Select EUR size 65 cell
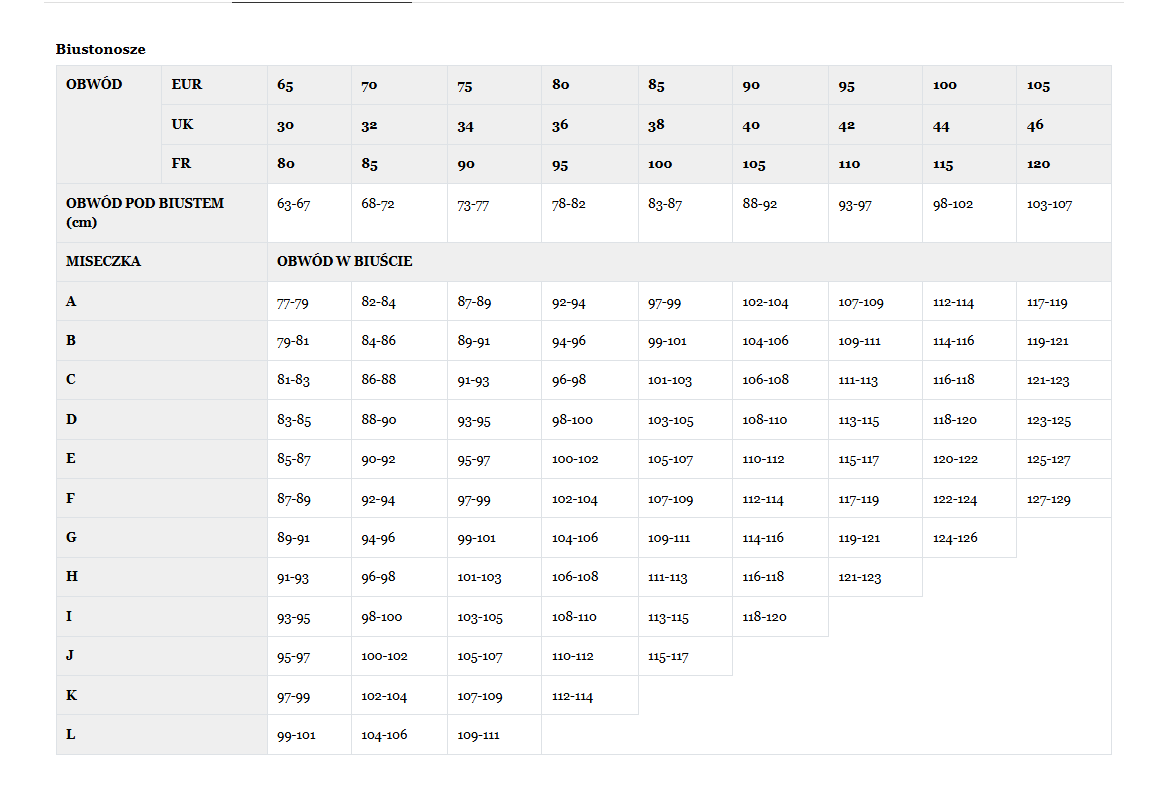Screen dimensions: 1169x799 pyautogui.click(x=285, y=86)
